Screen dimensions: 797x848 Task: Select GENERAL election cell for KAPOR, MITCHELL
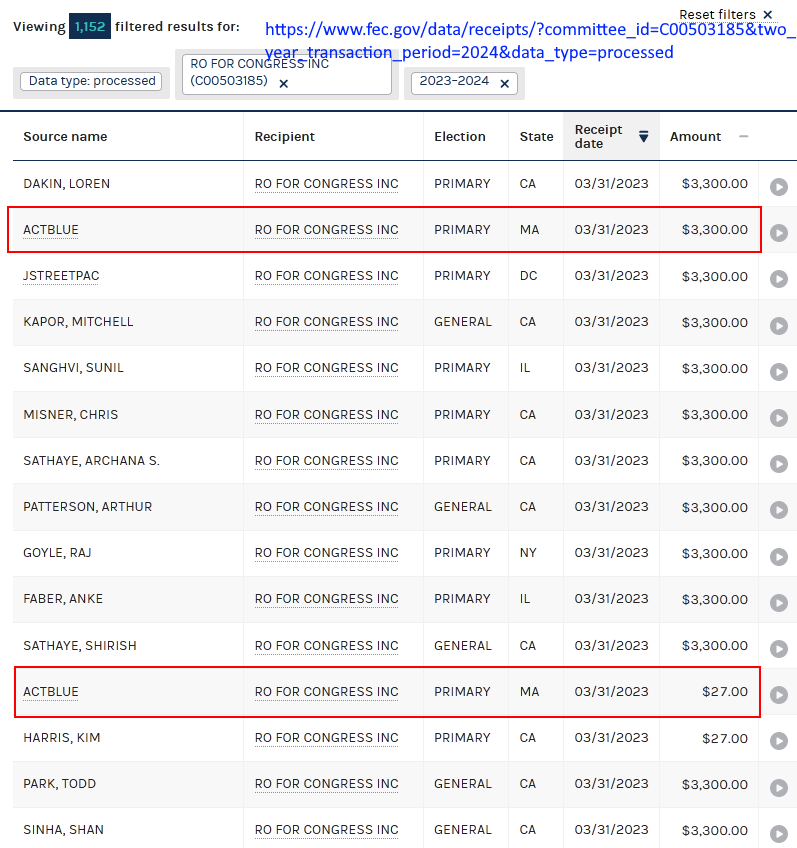(463, 322)
